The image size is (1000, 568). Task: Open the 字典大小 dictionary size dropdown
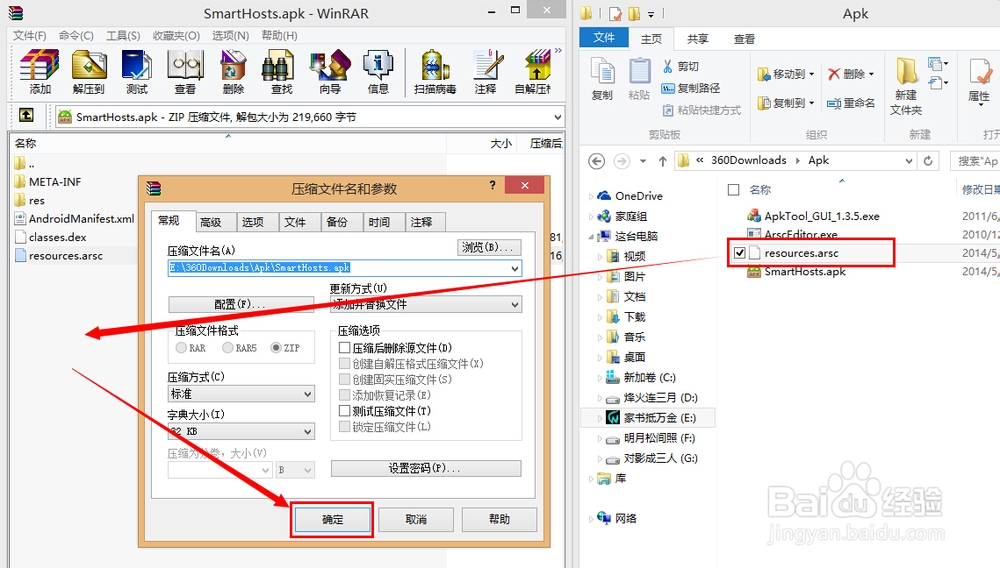tap(307, 432)
